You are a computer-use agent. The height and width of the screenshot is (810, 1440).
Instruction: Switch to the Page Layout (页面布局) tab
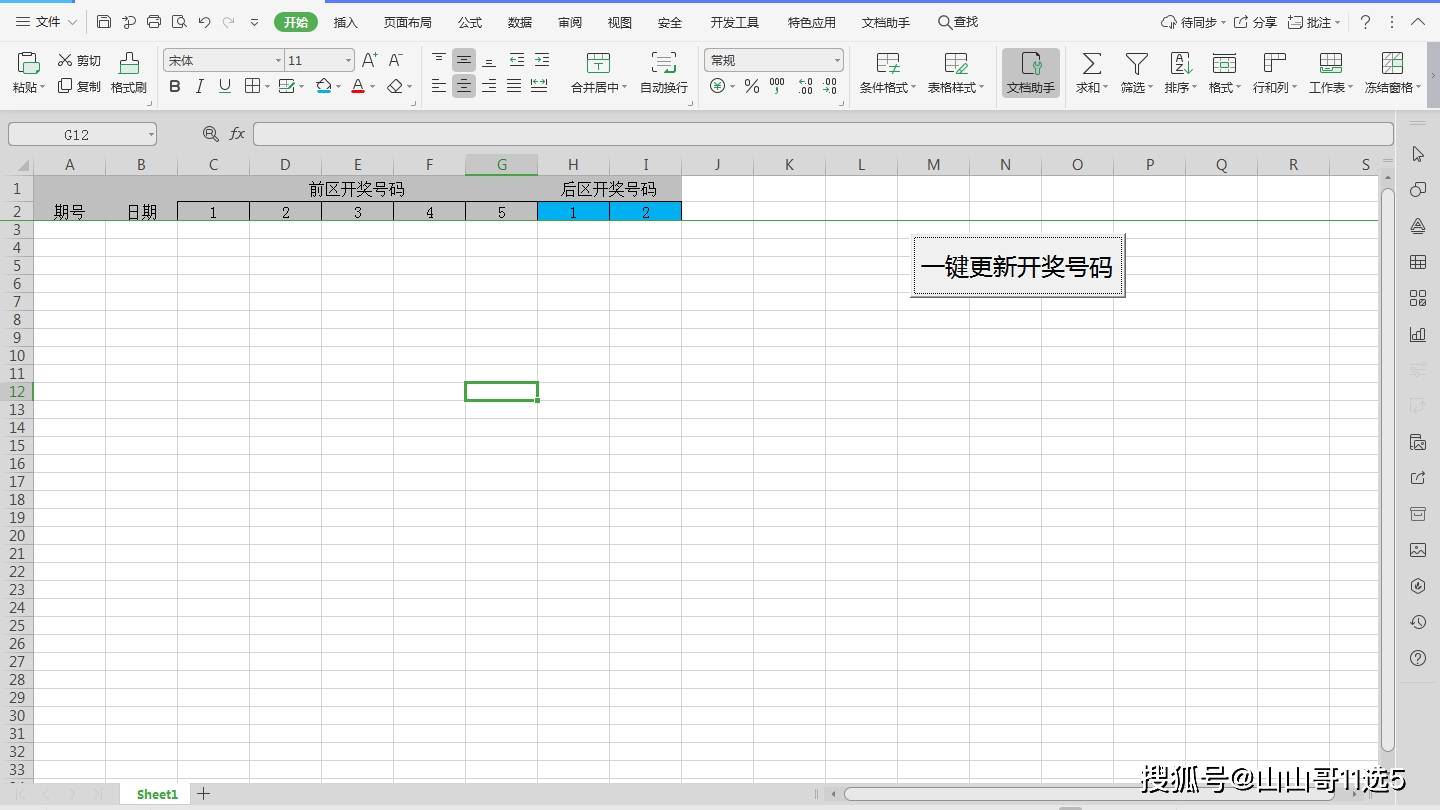408,22
